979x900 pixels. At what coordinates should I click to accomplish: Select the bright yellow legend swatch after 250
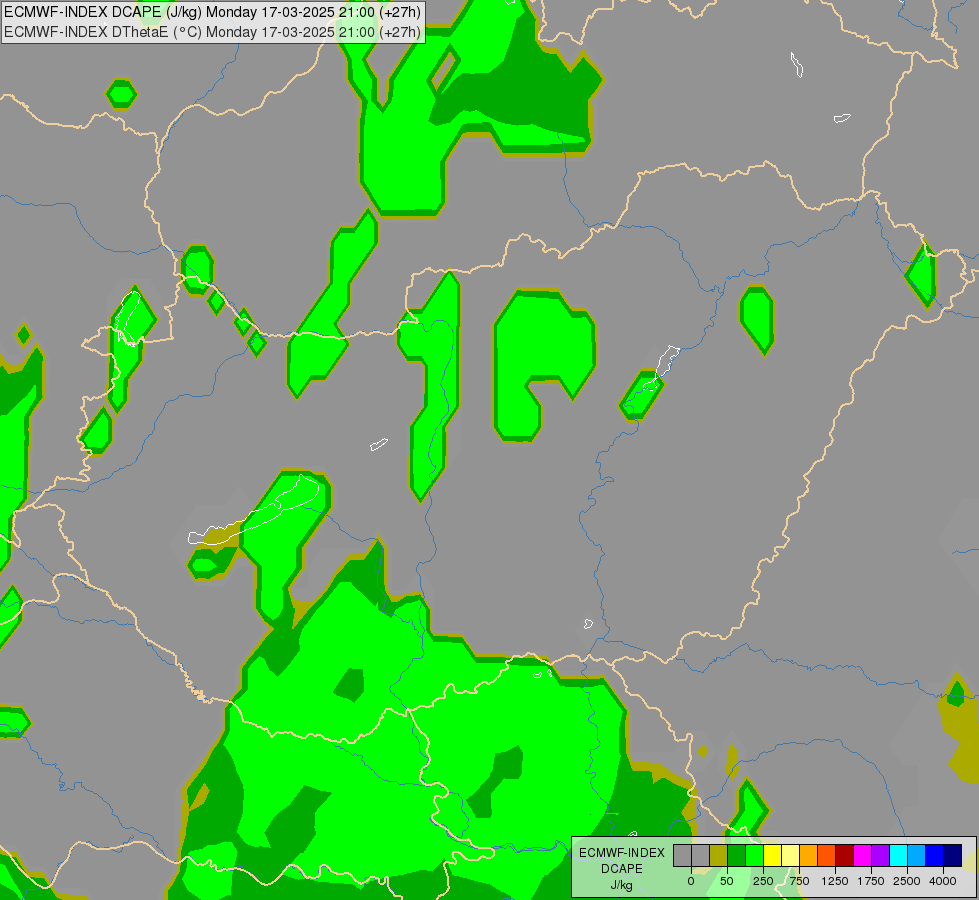pyautogui.click(x=772, y=856)
